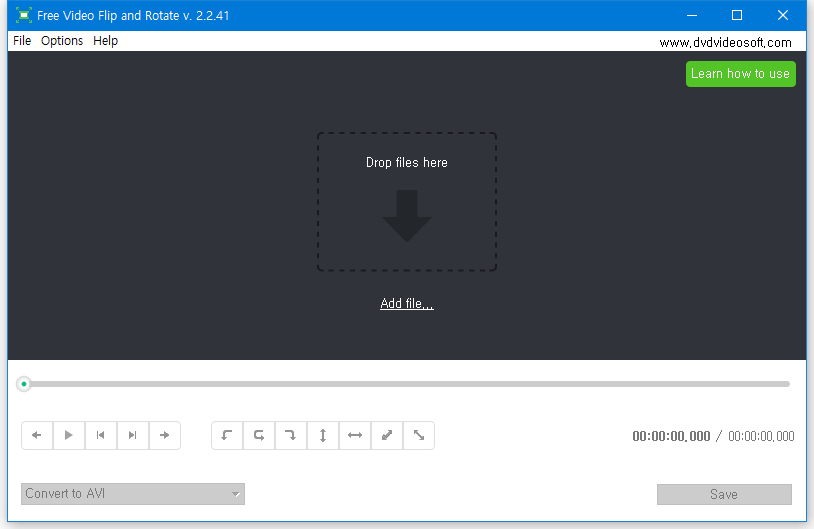Open the File menu
The height and width of the screenshot is (529, 814).
pyautogui.click(x=22, y=40)
